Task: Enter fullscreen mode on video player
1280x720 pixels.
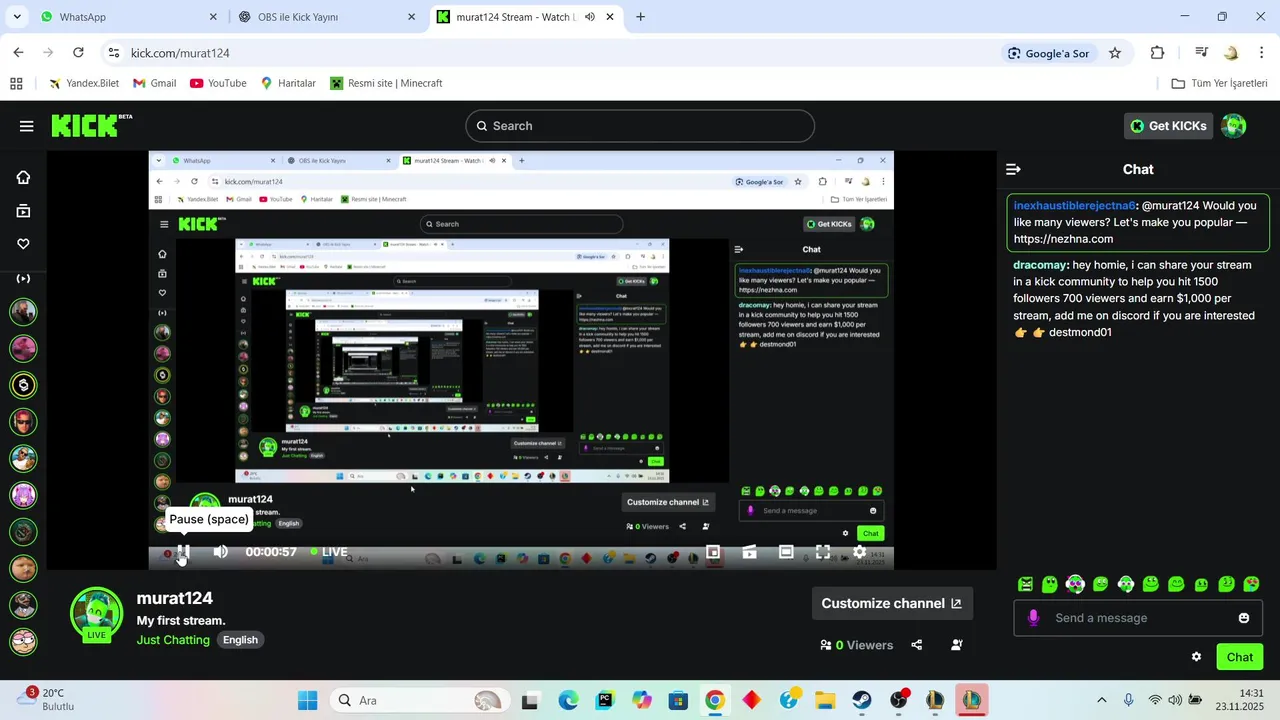Action: click(x=822, y=552)
